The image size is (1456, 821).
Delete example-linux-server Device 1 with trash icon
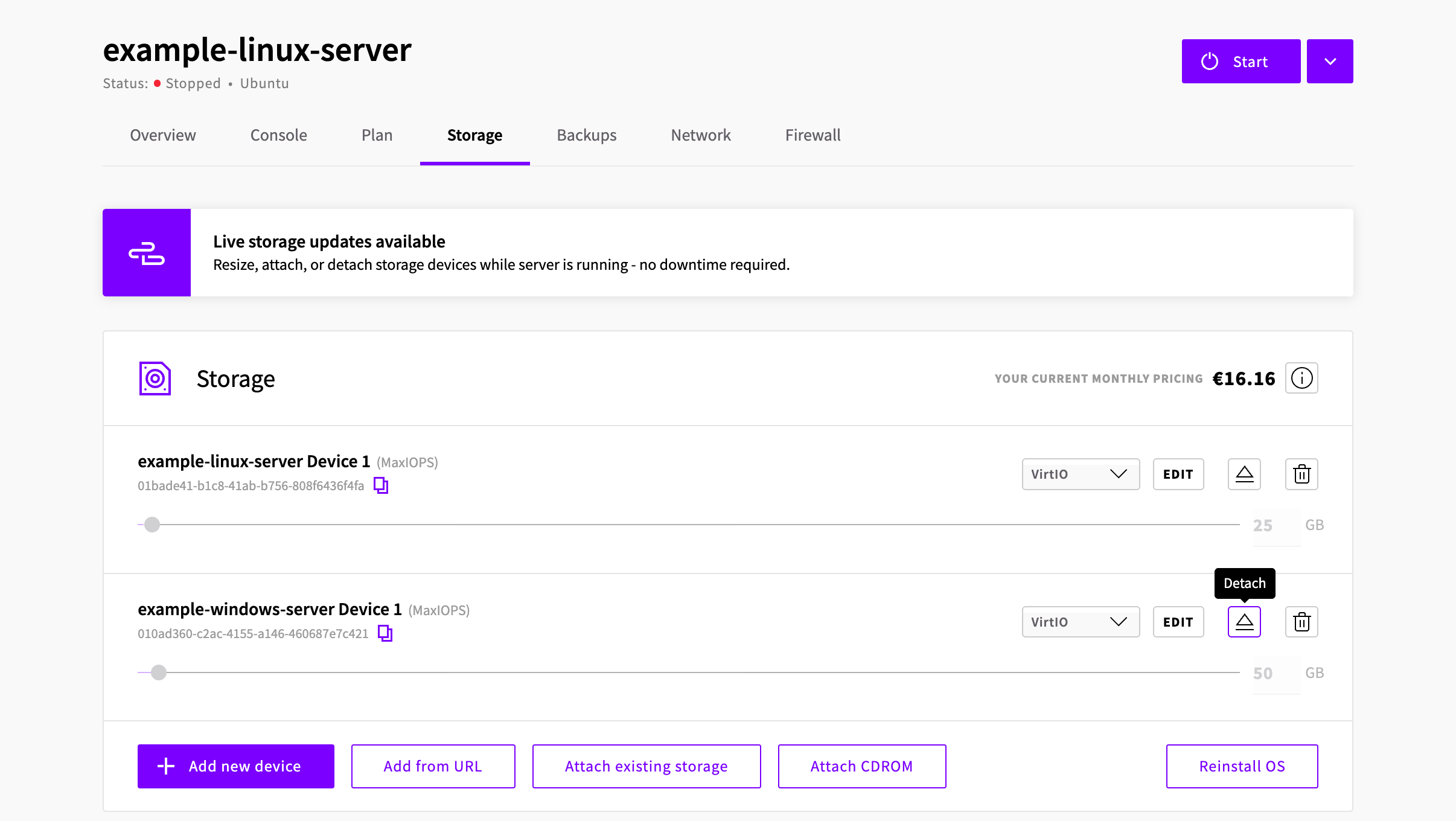1301,474
